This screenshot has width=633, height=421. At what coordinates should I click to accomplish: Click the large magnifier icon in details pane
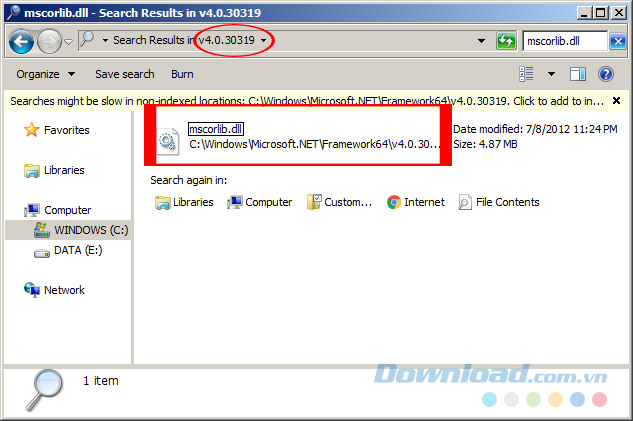(x=44, y=390)
